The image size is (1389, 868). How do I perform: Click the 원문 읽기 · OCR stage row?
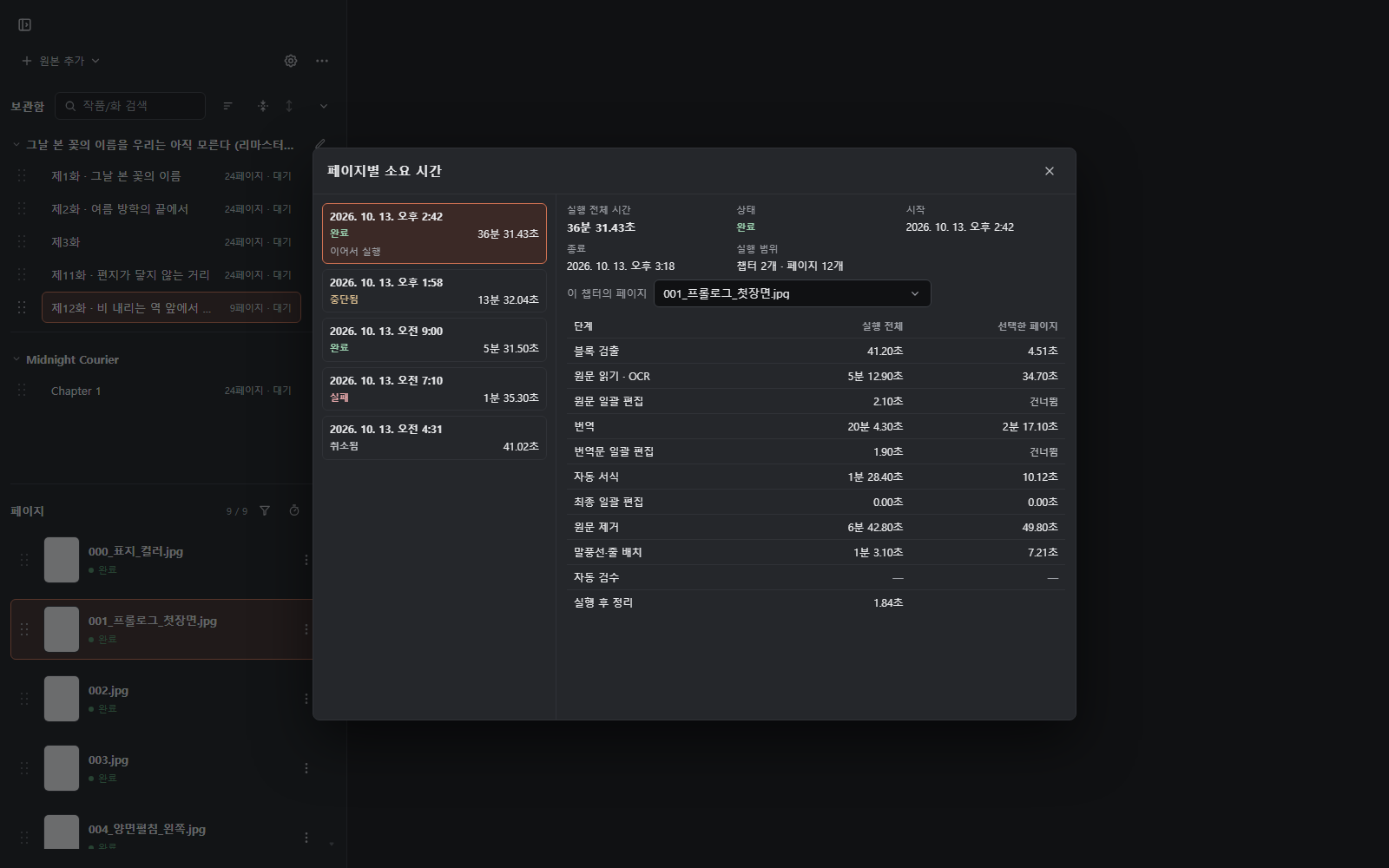pyautogui.click(x=816, y=376)
